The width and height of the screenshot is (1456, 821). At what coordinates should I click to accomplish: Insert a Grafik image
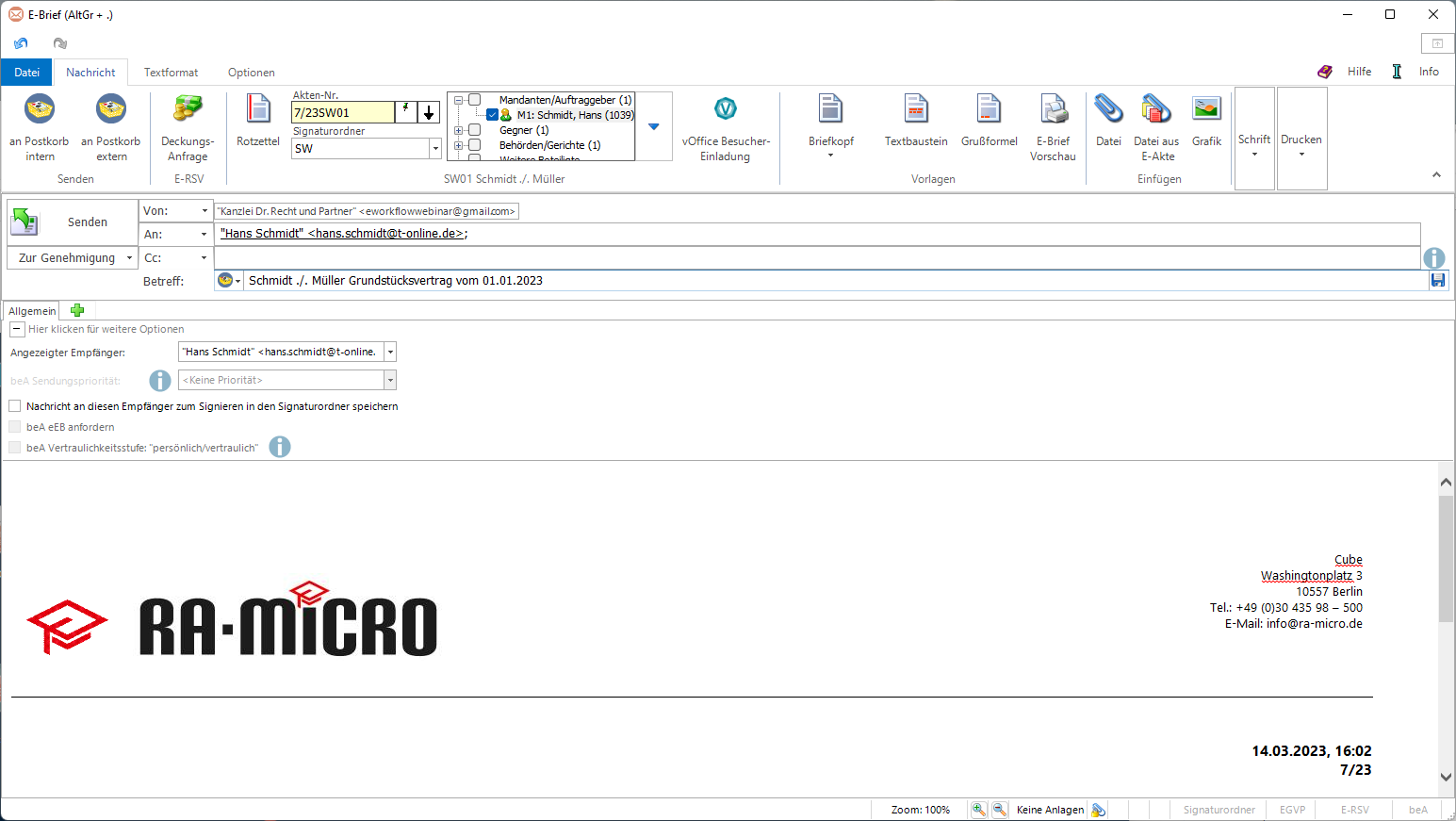(x=1206, y=121)
